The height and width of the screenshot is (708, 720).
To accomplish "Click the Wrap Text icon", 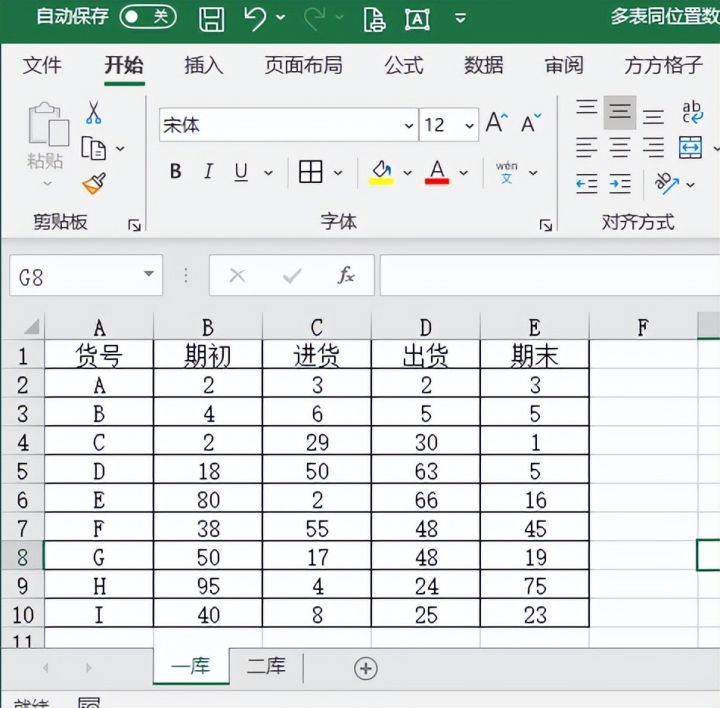I will tap(692, 112).
